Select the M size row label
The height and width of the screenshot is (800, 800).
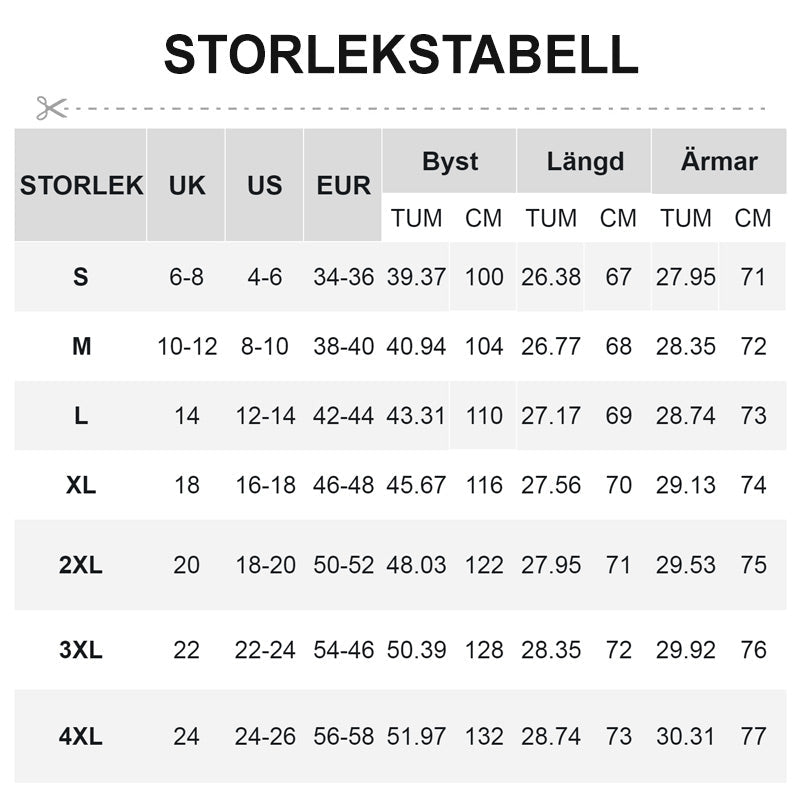click(x=81, y=347)
